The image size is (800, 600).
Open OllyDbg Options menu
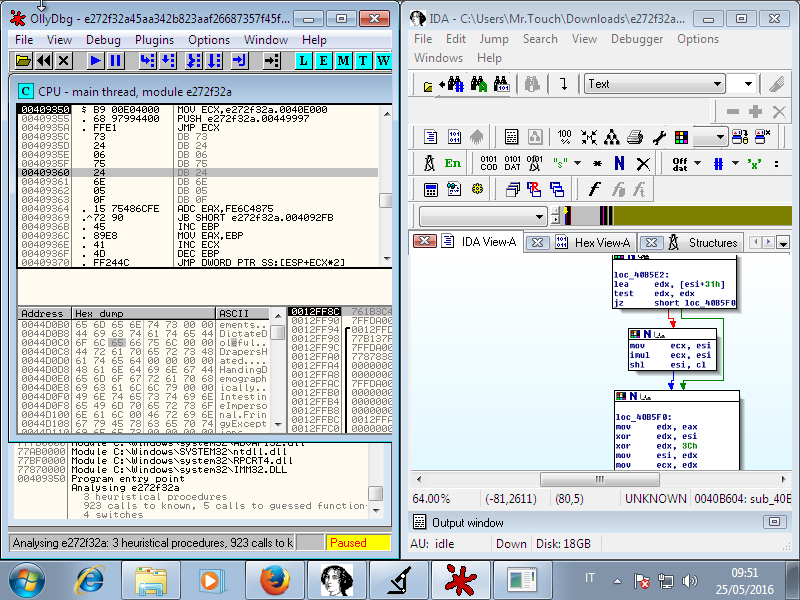209,40
